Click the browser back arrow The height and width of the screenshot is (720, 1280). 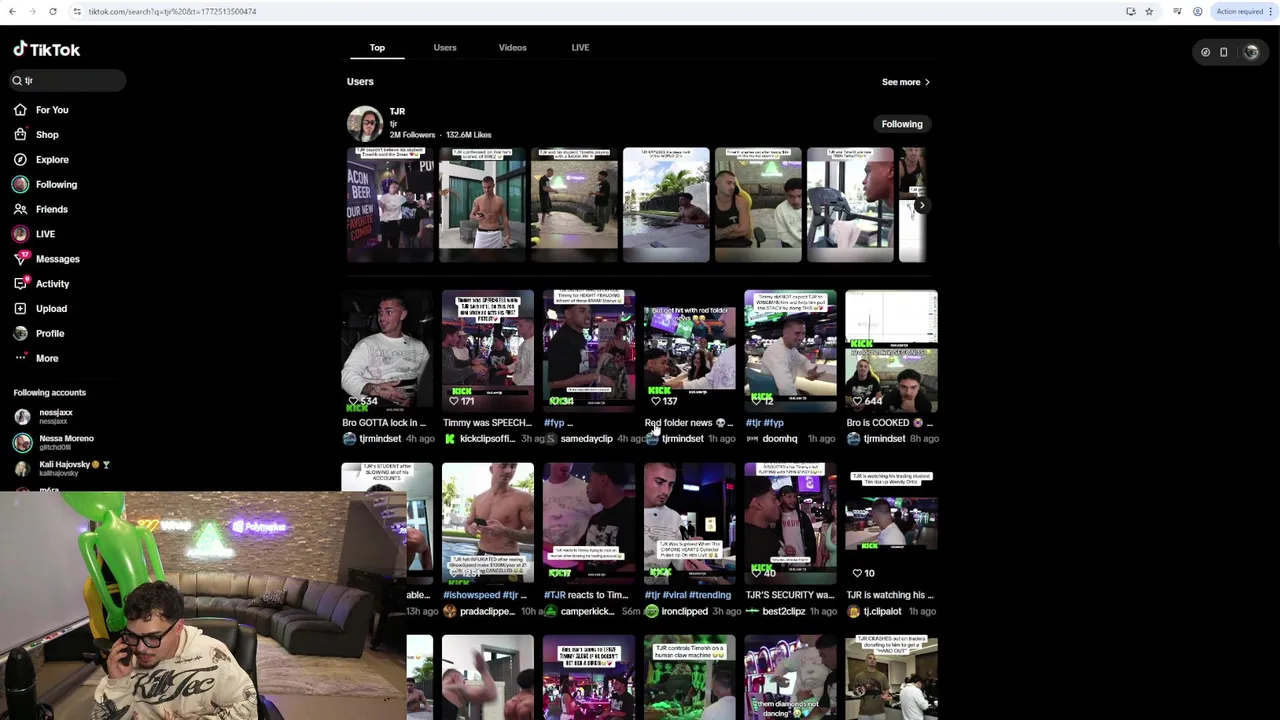[x=12, y=11]
